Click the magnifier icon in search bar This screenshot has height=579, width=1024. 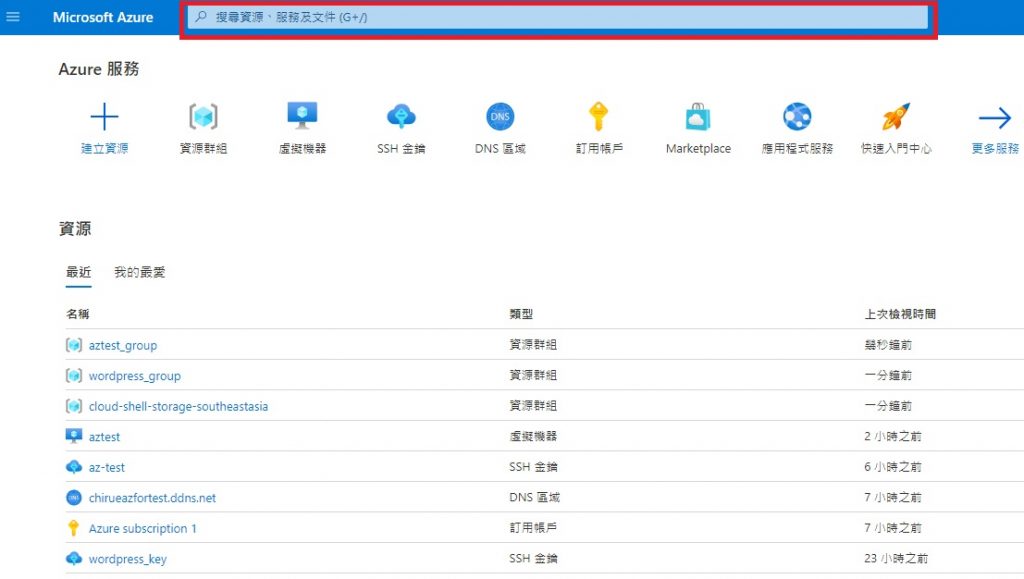(200, 17)
